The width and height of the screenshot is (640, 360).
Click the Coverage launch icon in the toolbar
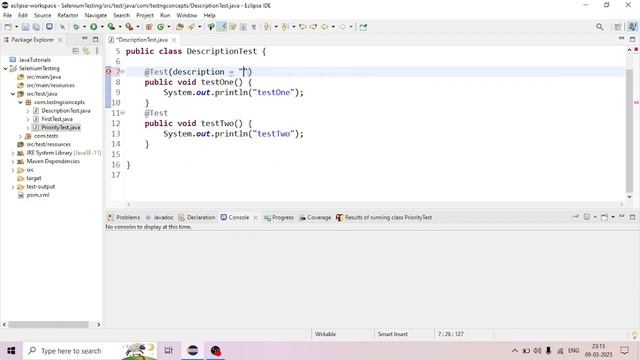[111, 27]
